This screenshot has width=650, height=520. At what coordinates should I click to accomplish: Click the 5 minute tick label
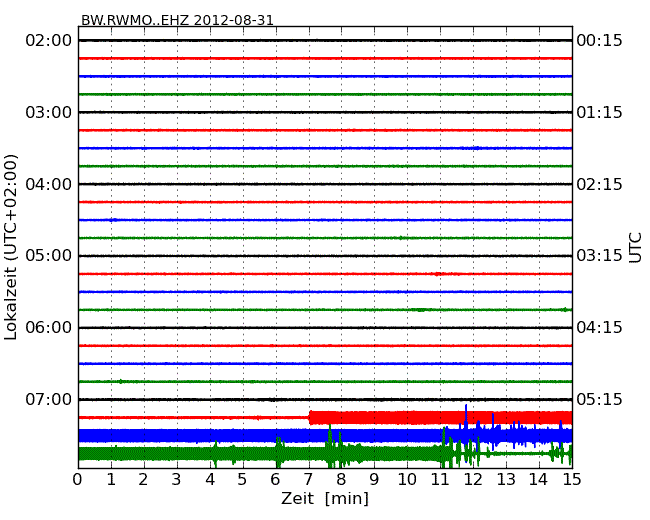pos(243,480)
